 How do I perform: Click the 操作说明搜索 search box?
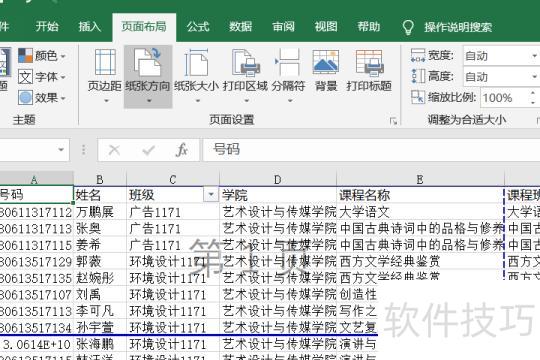[458, 27]
